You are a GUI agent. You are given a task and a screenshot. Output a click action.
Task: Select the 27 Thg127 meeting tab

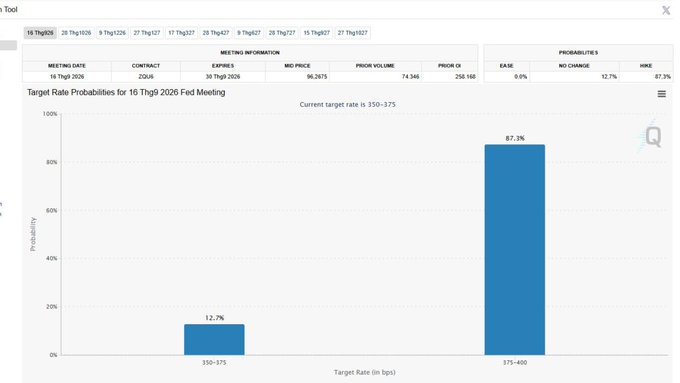(147, 33)
